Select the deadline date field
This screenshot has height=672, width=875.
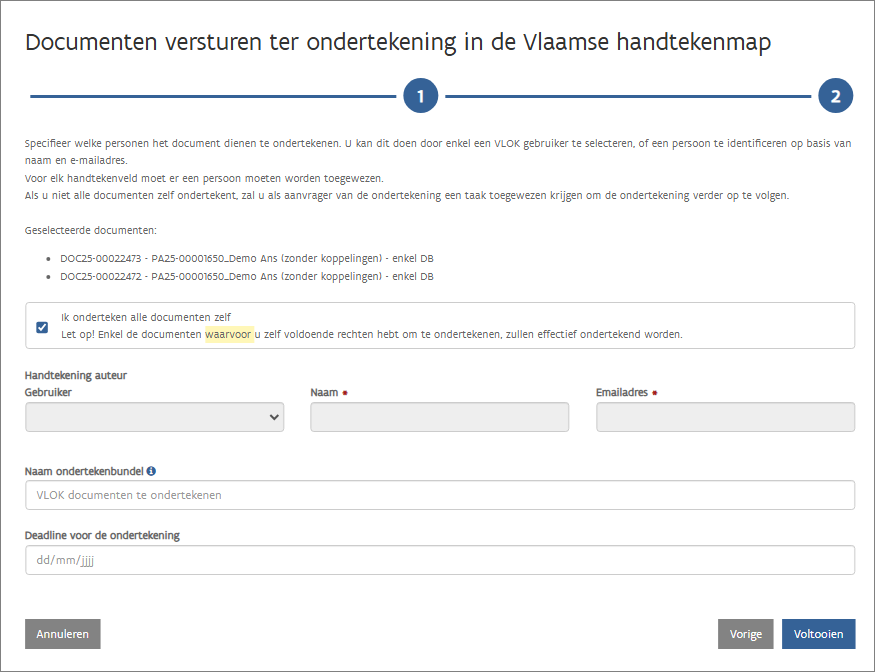(439, 560)
